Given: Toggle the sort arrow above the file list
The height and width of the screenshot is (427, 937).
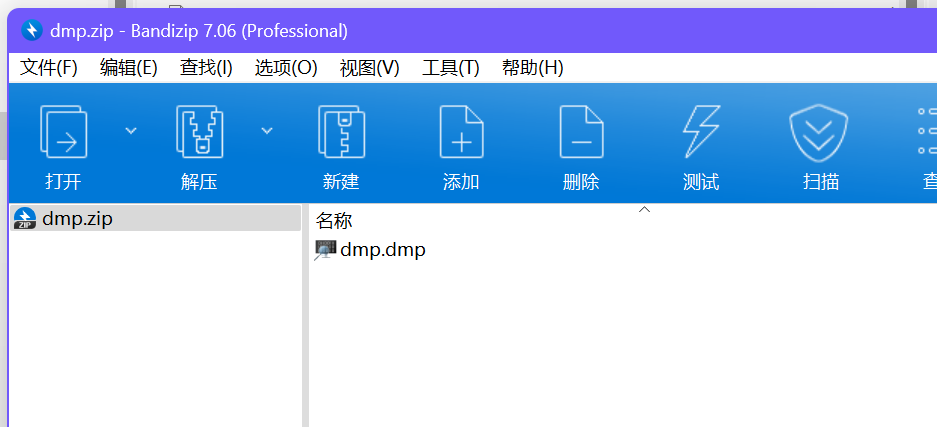Looking at the screenshot, I should (644, 210).
